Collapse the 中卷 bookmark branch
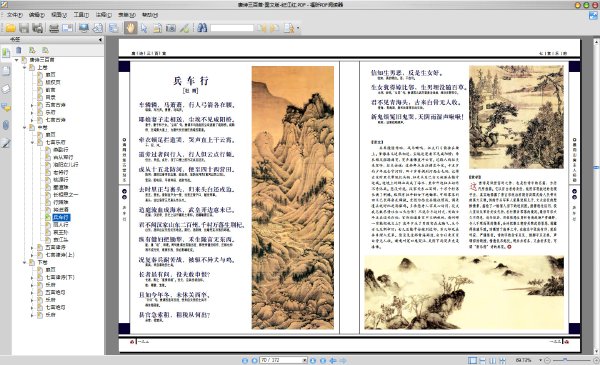The image size is (600, 365). pyautogui.click(x=24, y=127)
